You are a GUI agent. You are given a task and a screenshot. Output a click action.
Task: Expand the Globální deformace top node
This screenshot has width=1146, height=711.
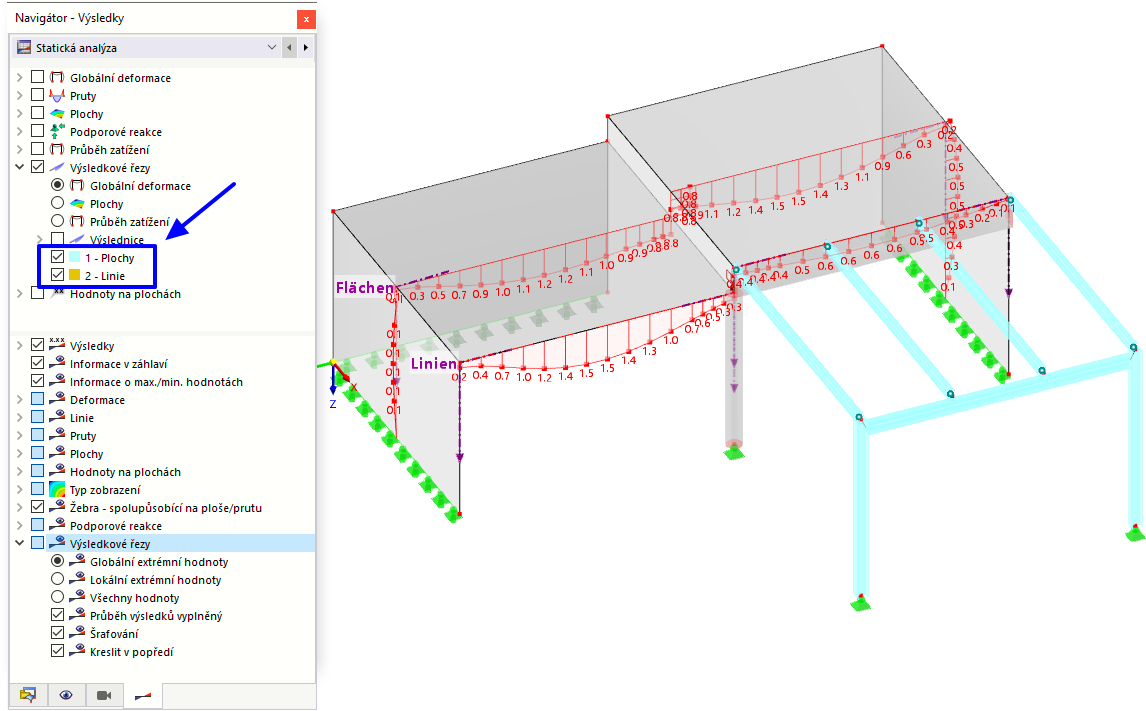(20, 77)
